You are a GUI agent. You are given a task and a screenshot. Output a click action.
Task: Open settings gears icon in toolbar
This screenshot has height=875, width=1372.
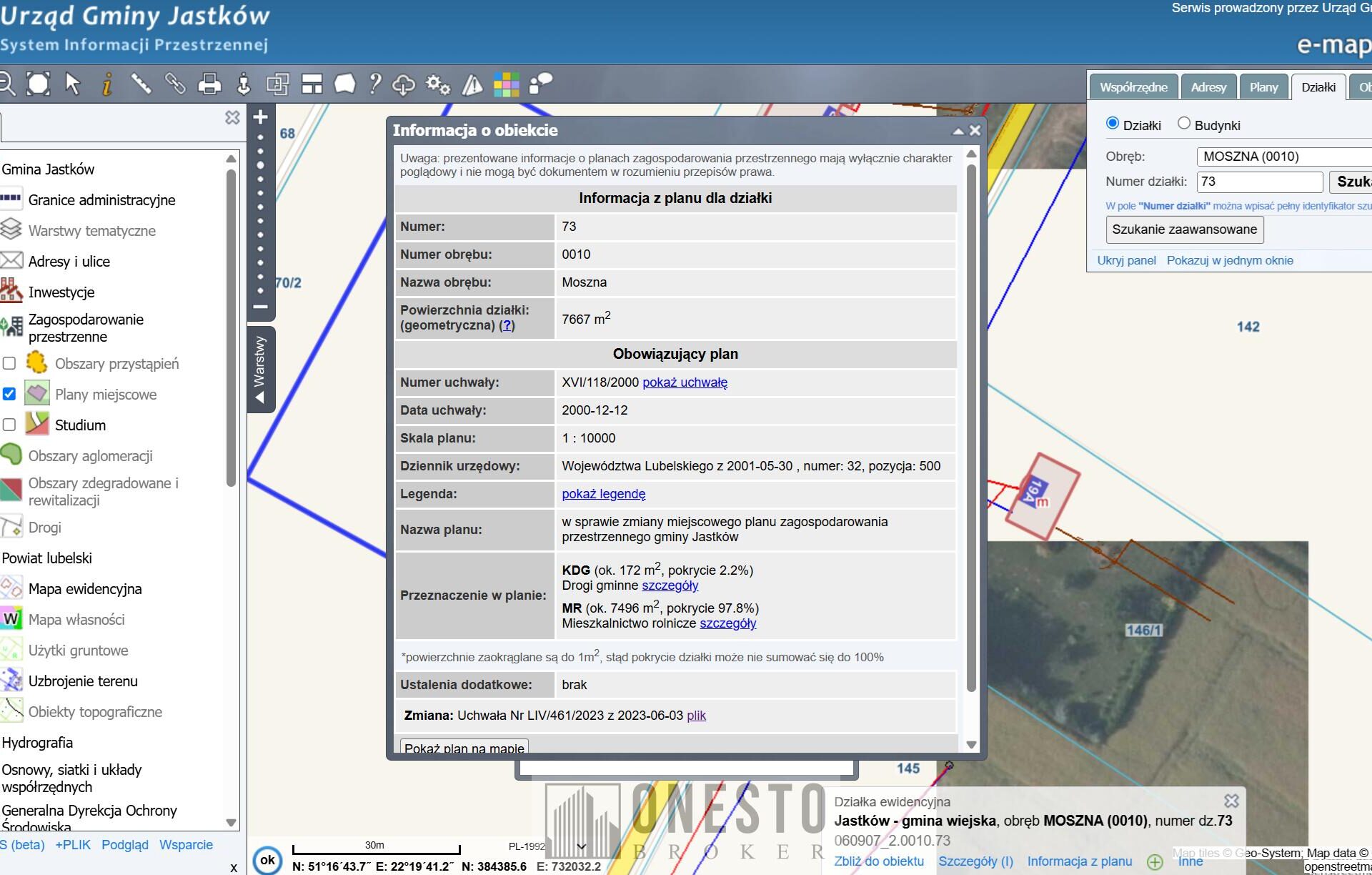pyautogui.click(x=438, y=84)
